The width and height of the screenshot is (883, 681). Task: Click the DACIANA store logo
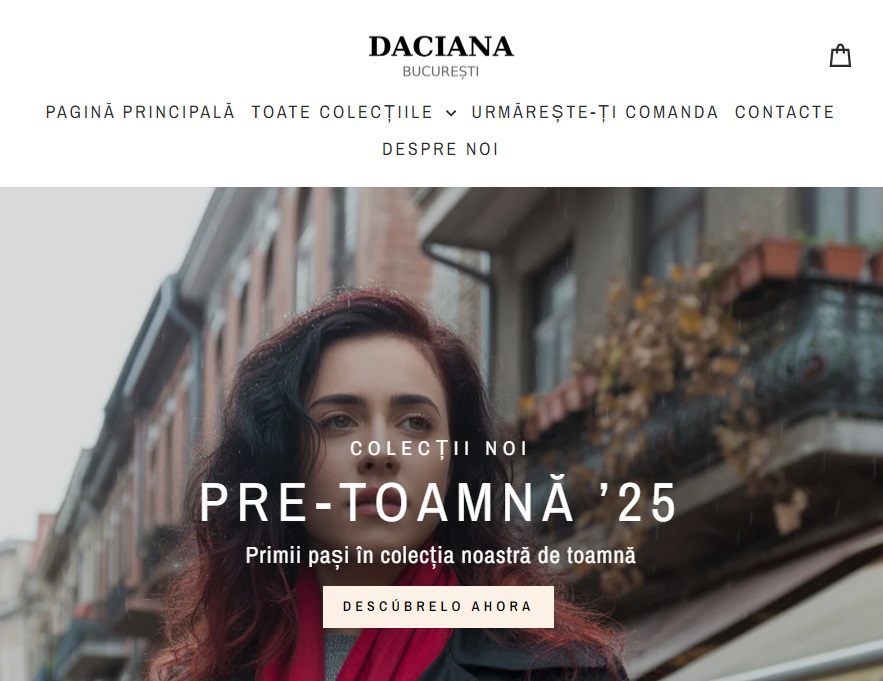point(441,47)
